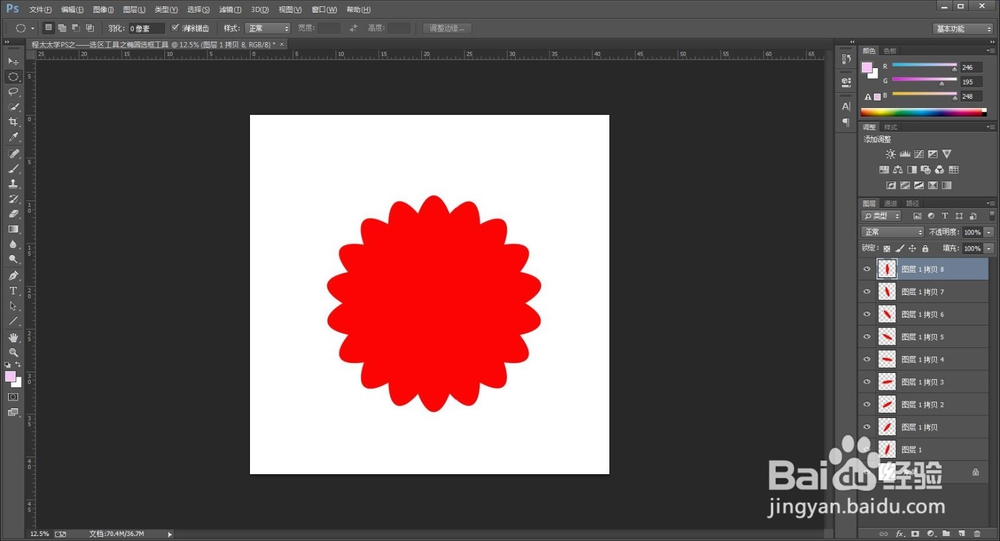Hide layer 图层 1 拷贝 7
This screenshot has height=541, width=1000.
point(867,292)
